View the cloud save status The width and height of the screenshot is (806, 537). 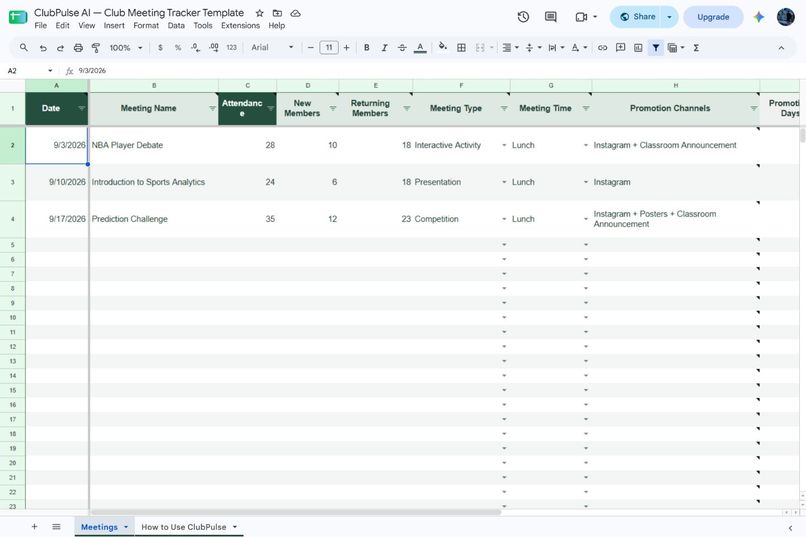(296, 13)
